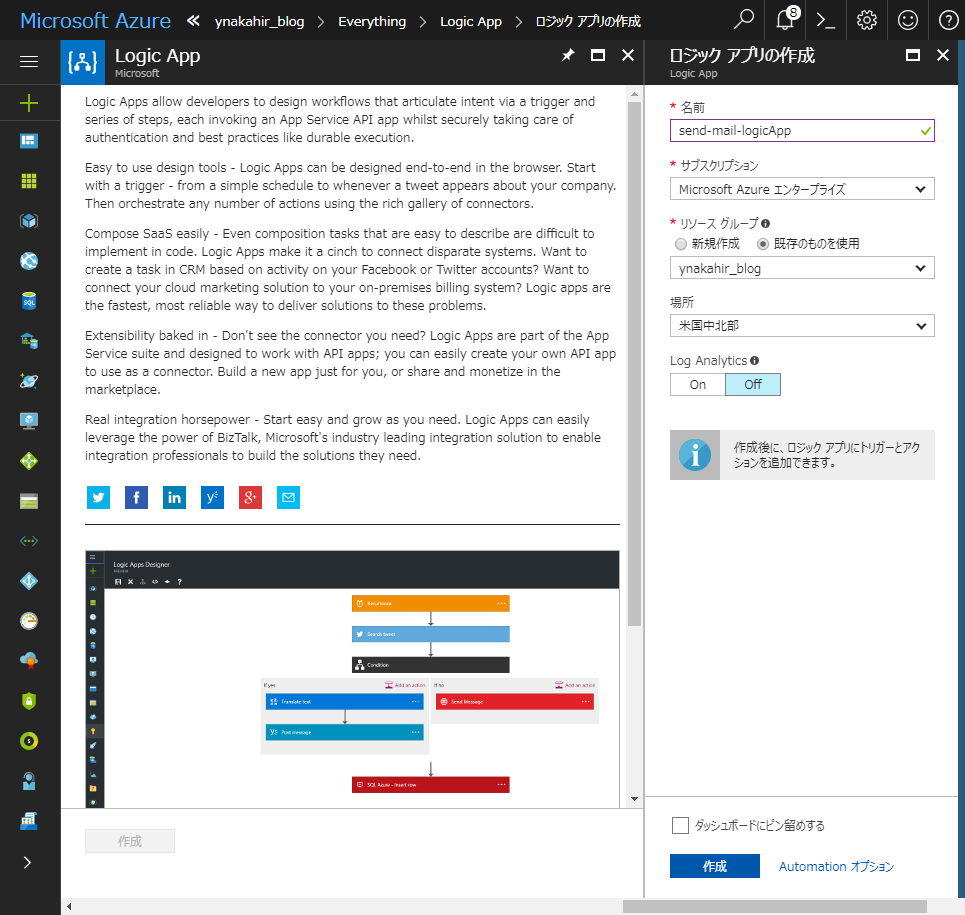Pin the Logic App blade
This screenshot has height=915, width=965.
[567, 55]
